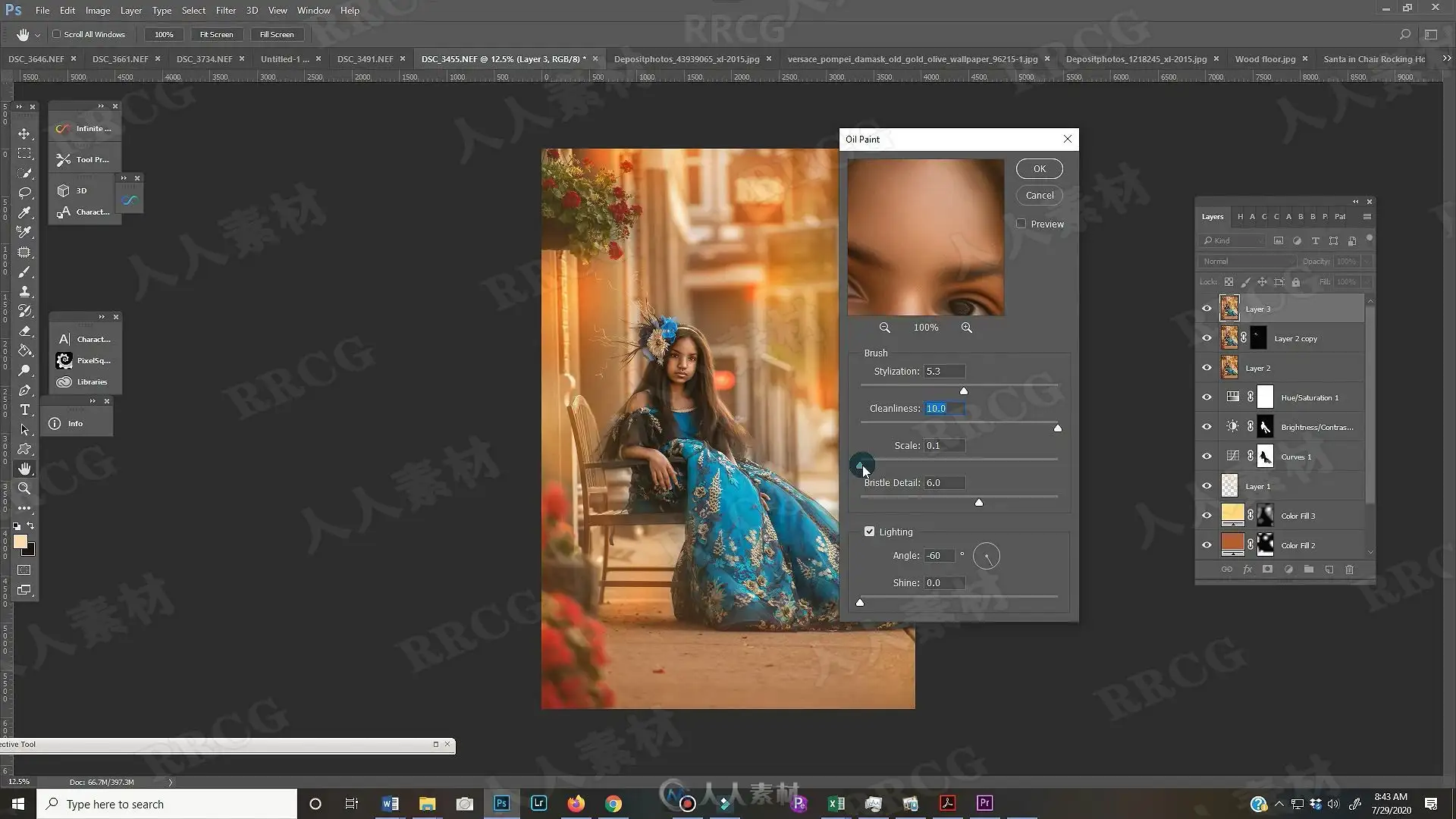
Task: Uncheck the Lighting checkbox
Action: [x=870, y=532]
